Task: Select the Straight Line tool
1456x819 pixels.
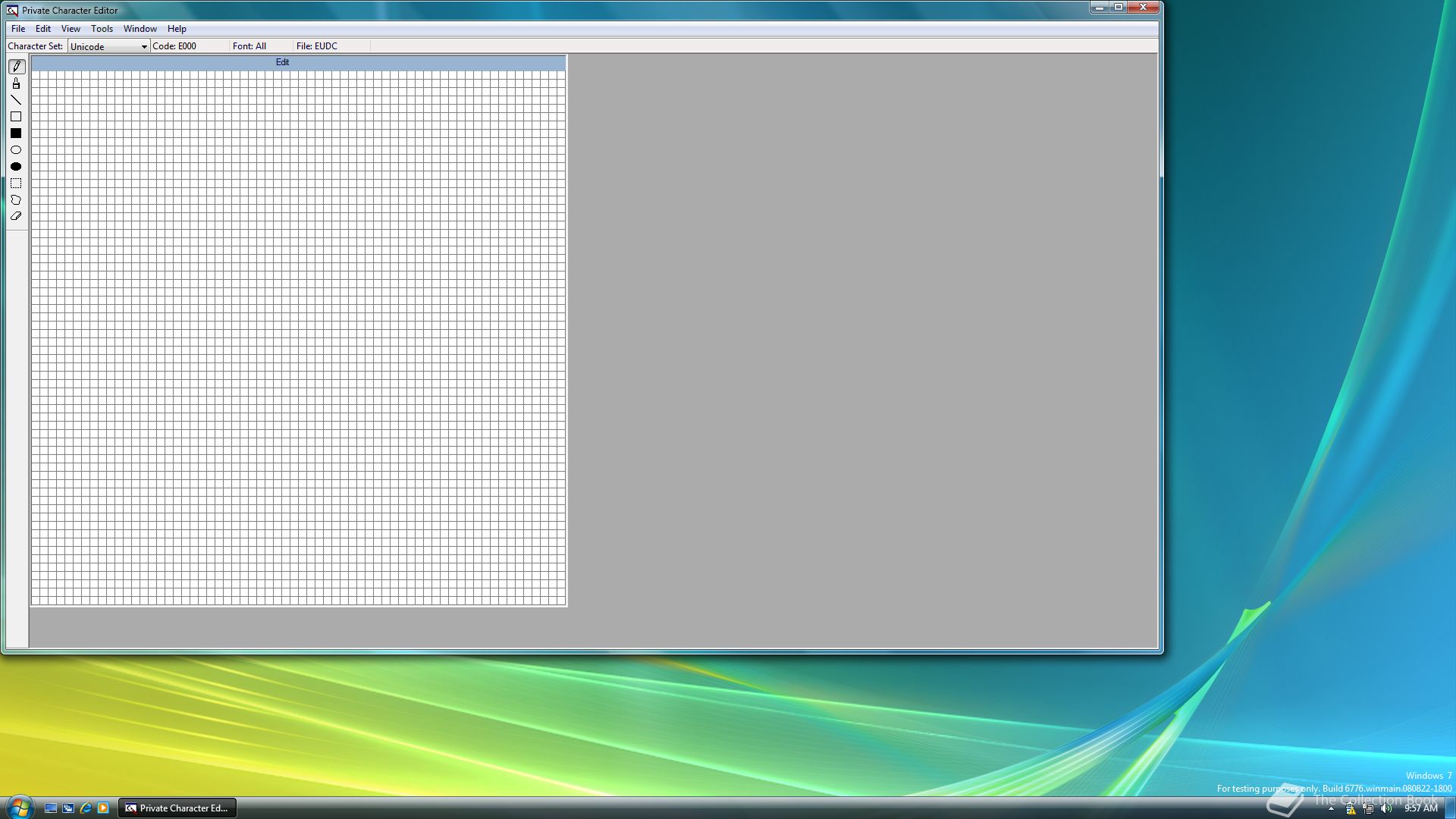Action: [16, 100]
